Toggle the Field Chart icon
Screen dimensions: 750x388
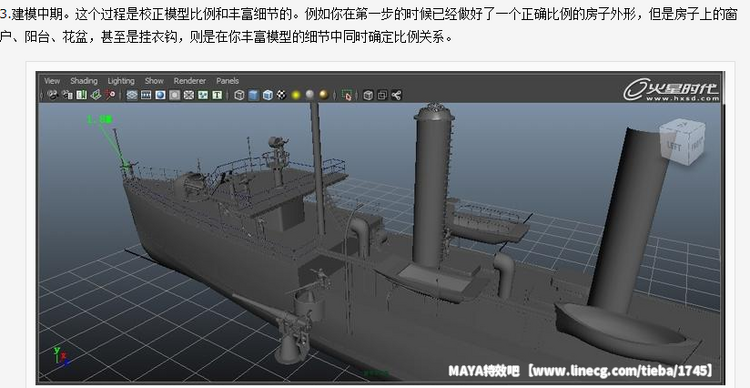click(x=188, y=95)
